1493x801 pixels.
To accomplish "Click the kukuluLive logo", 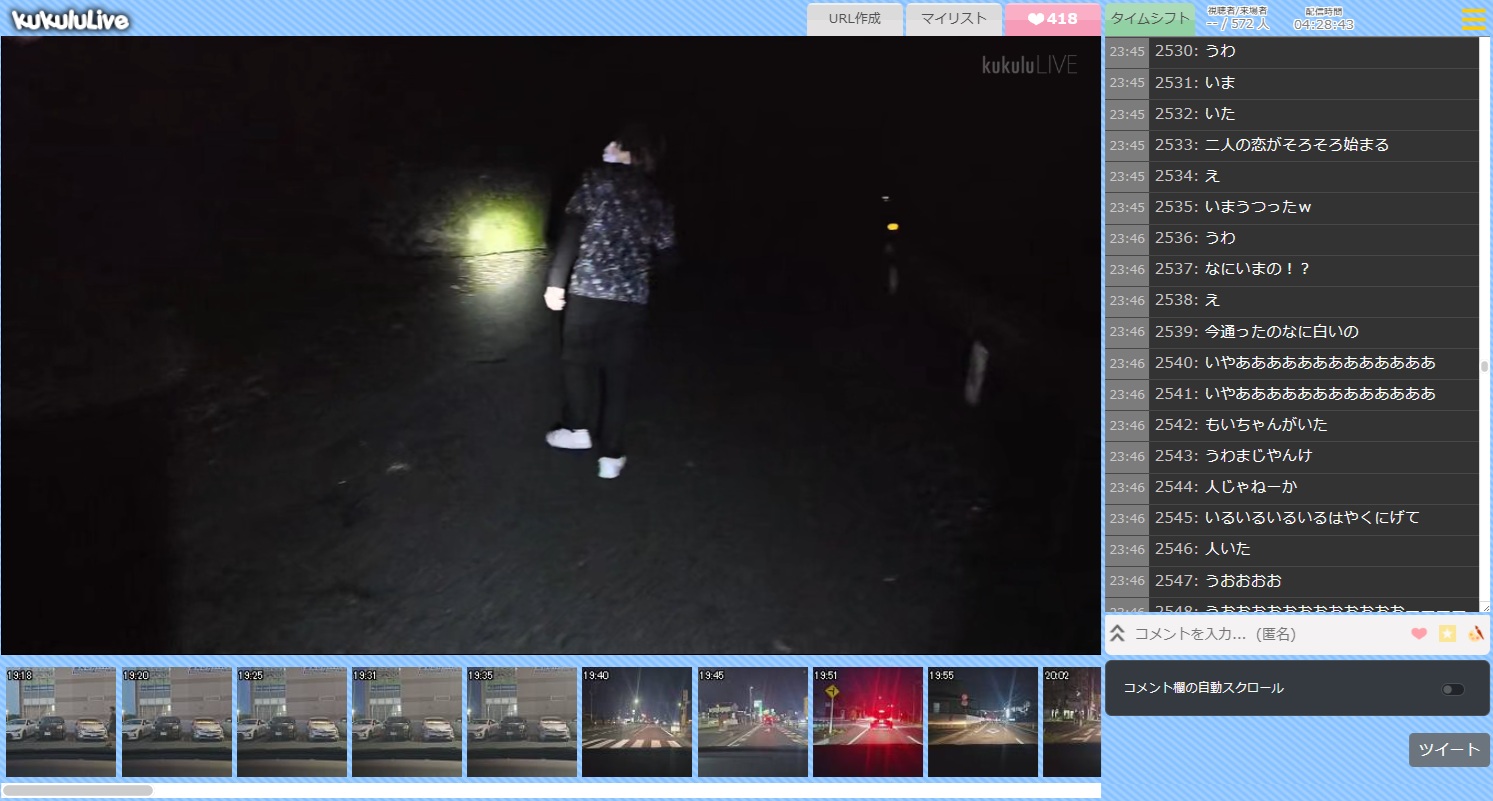I will coord(70,19).
